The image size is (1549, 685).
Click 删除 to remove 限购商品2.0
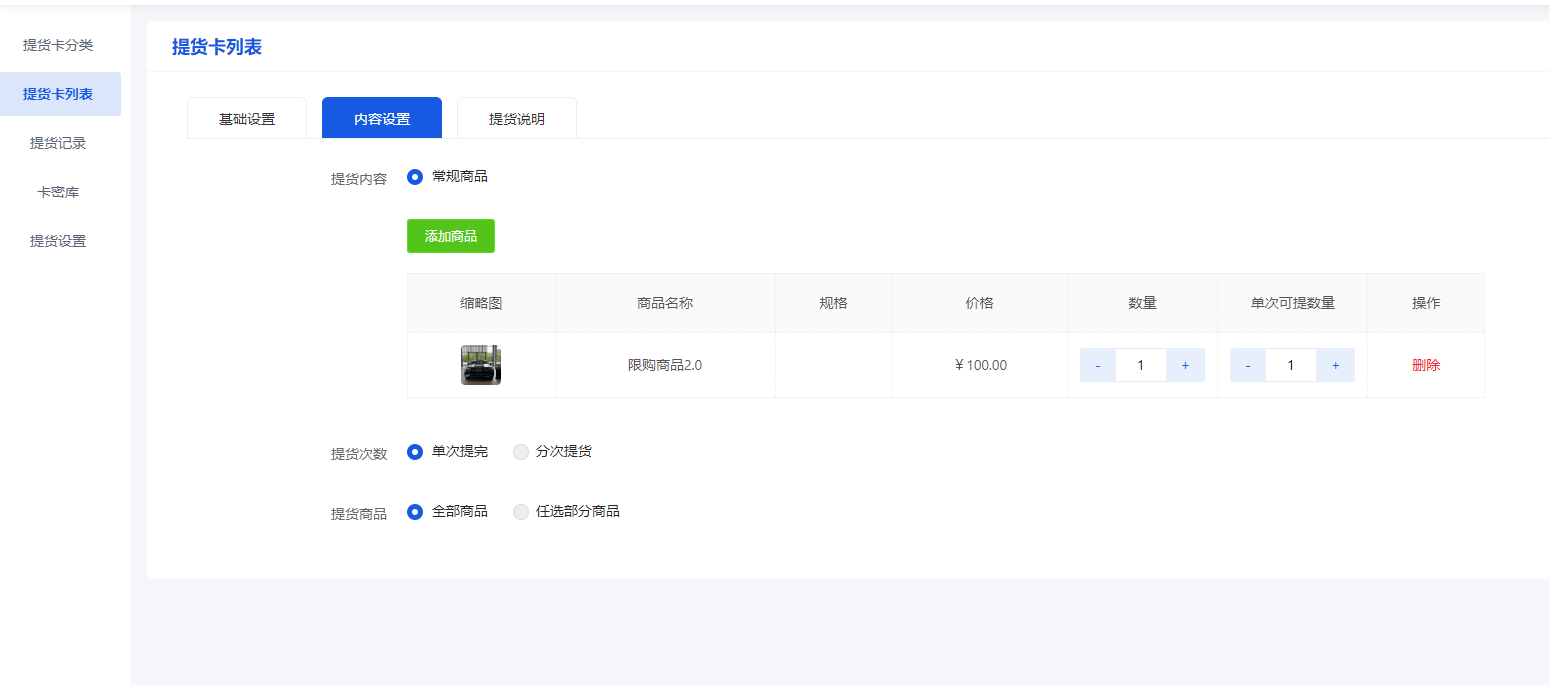click(x=1425, y=364)
